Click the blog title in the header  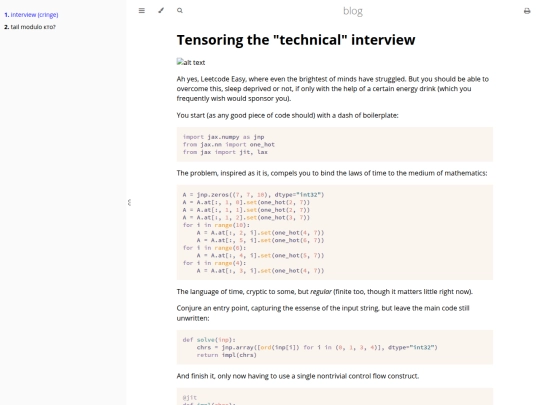[x=353, y=11]
